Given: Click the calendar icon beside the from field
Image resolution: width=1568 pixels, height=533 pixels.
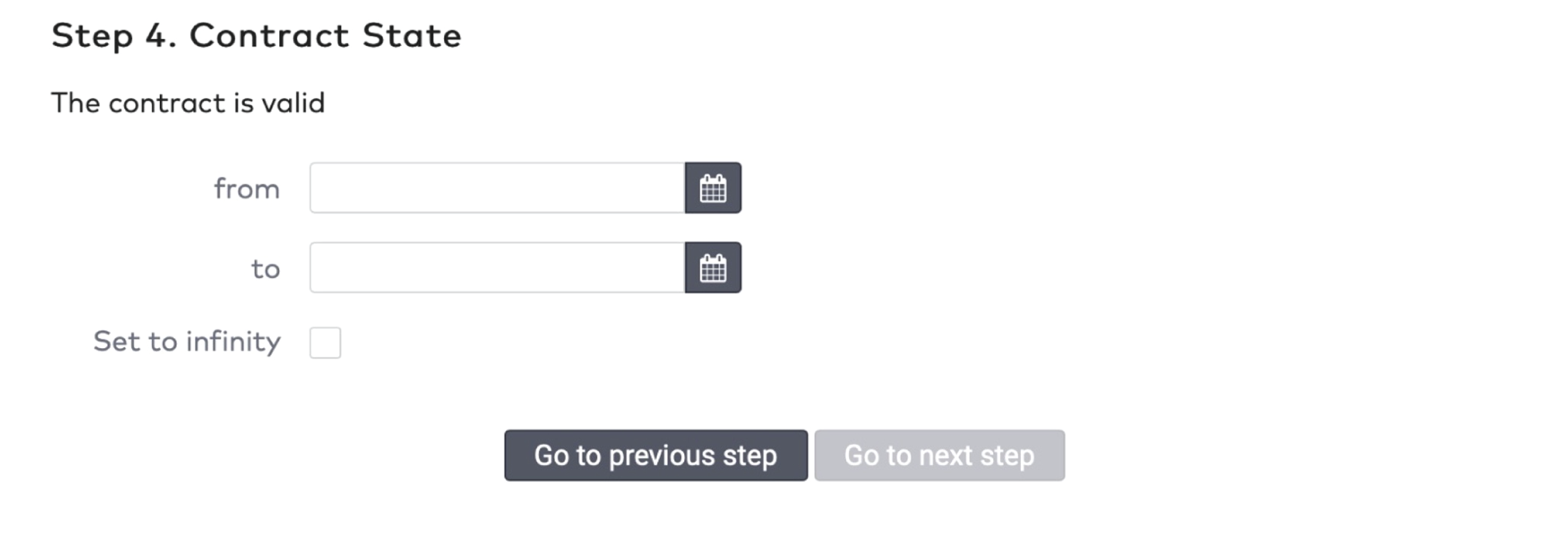Looking at the screenshot, I should (x=713, y=188).
